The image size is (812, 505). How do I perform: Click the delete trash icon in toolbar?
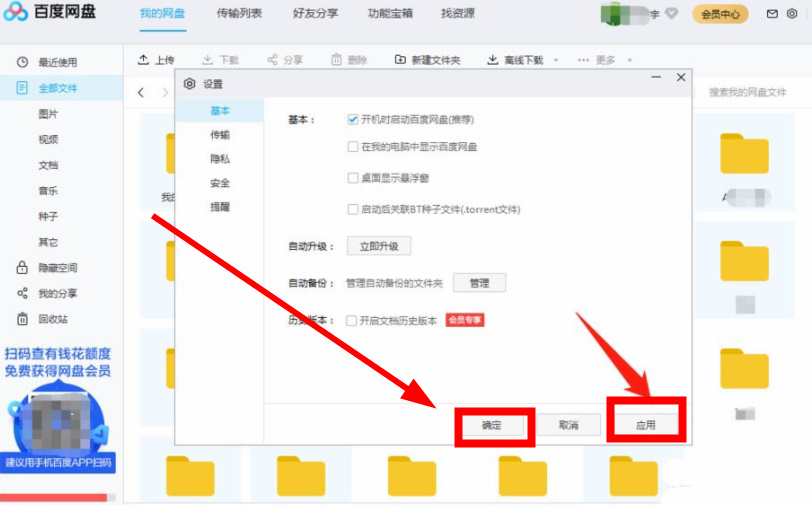[x=337, y=60]
